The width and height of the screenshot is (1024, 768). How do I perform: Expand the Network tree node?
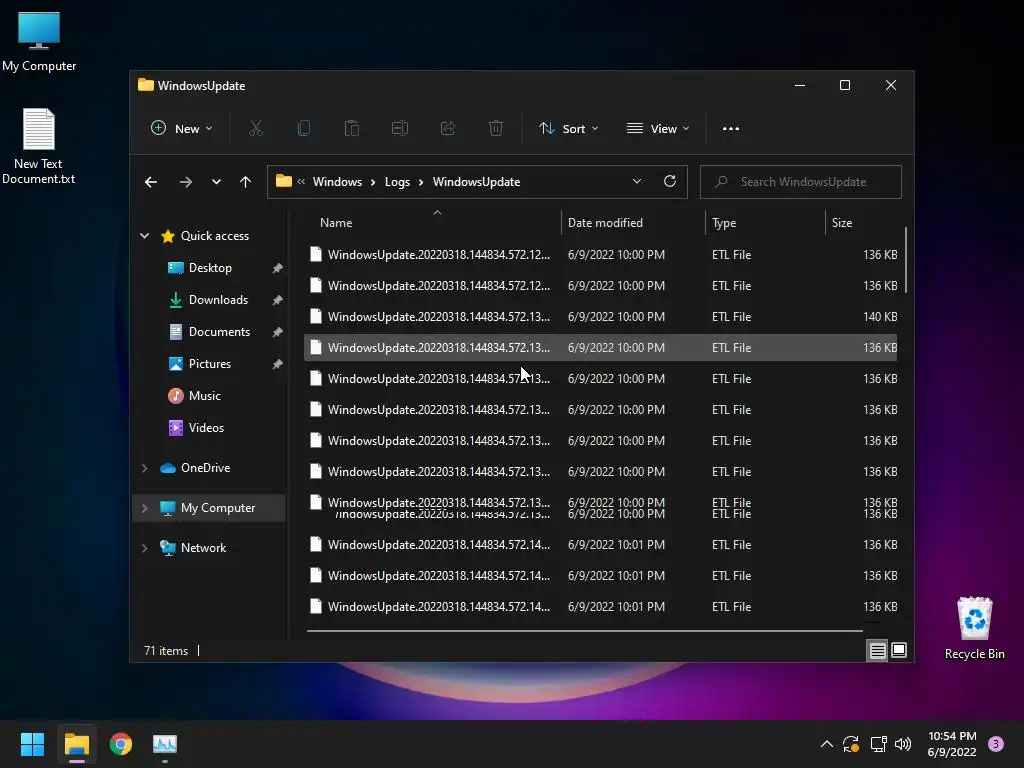[x=145, y=548]
